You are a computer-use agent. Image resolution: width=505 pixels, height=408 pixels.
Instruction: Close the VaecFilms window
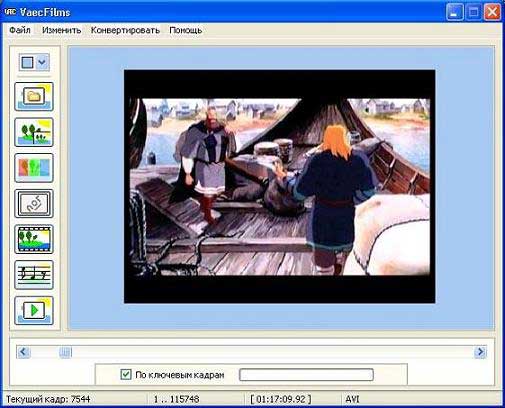[492, 12]
